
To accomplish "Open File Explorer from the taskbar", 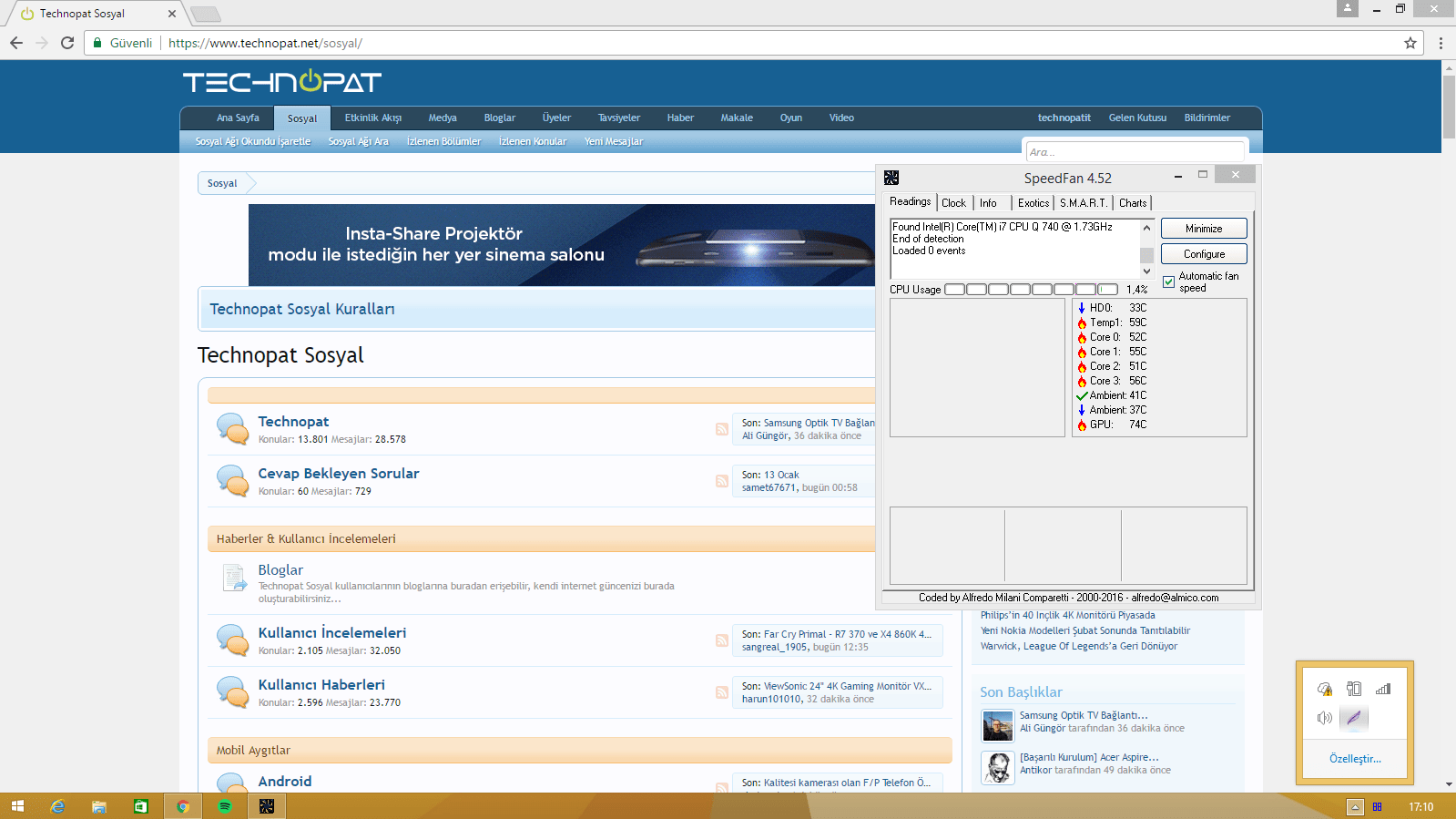I will (99, 806).
